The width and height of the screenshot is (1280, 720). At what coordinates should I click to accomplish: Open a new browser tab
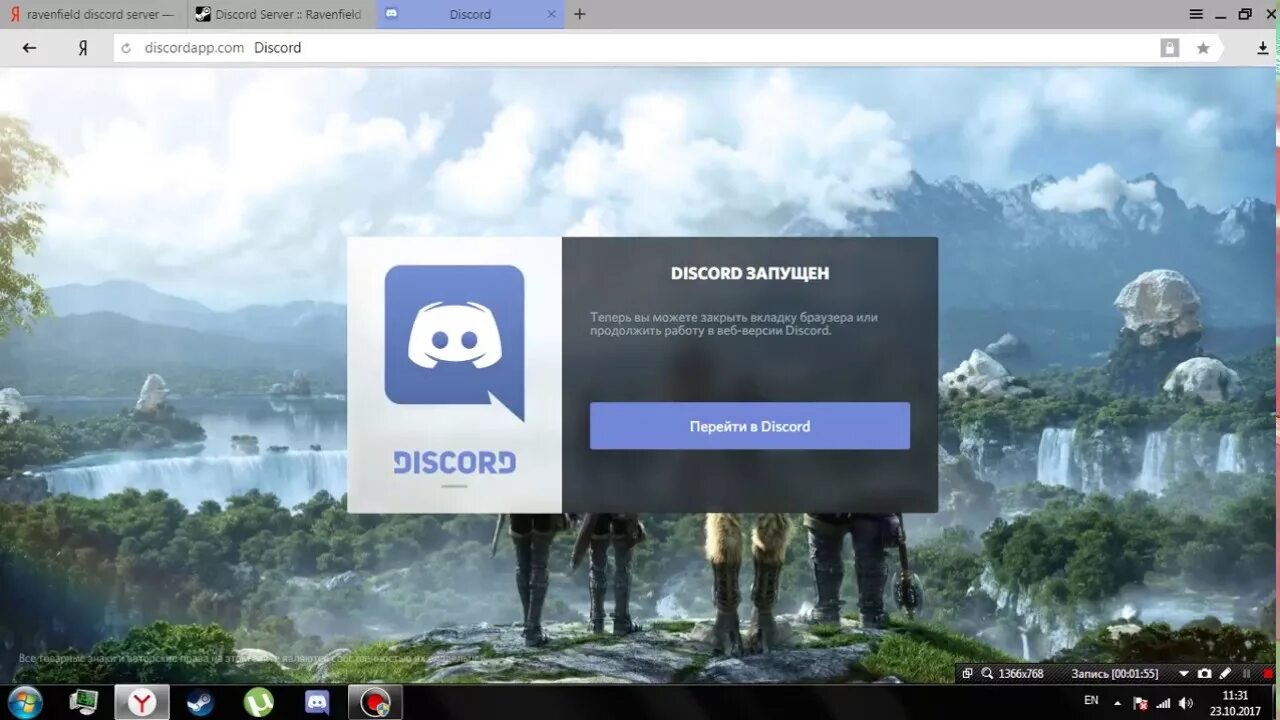click(x=580, y=14)
